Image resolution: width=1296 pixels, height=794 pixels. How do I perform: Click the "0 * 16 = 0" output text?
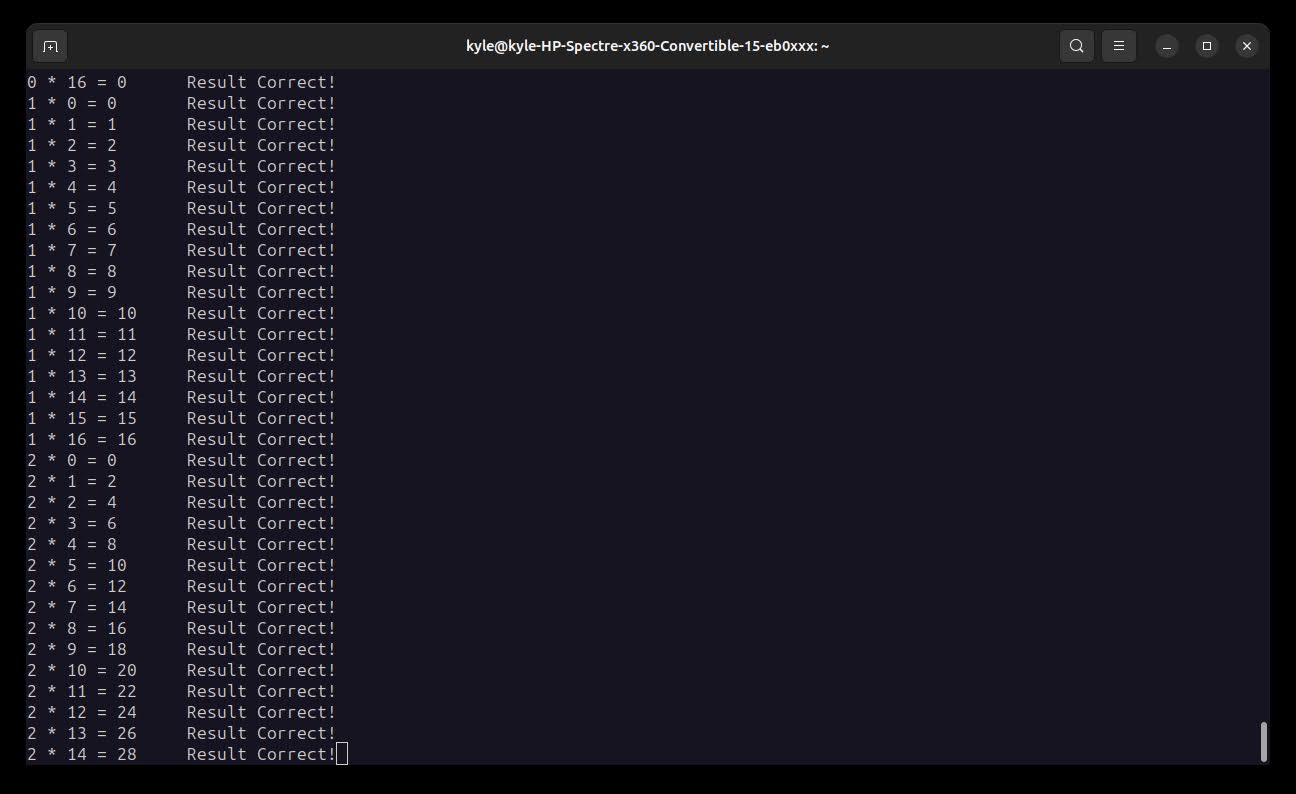(77, 82)
